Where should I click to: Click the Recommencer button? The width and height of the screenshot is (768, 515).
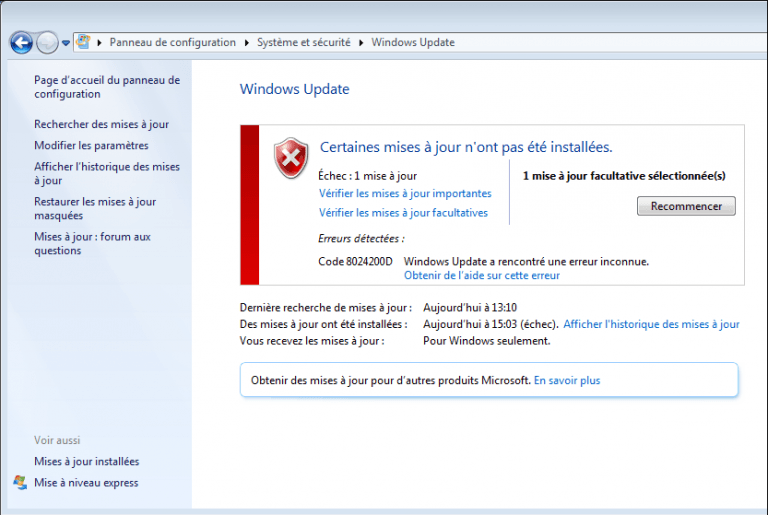(x=686, y=206)
